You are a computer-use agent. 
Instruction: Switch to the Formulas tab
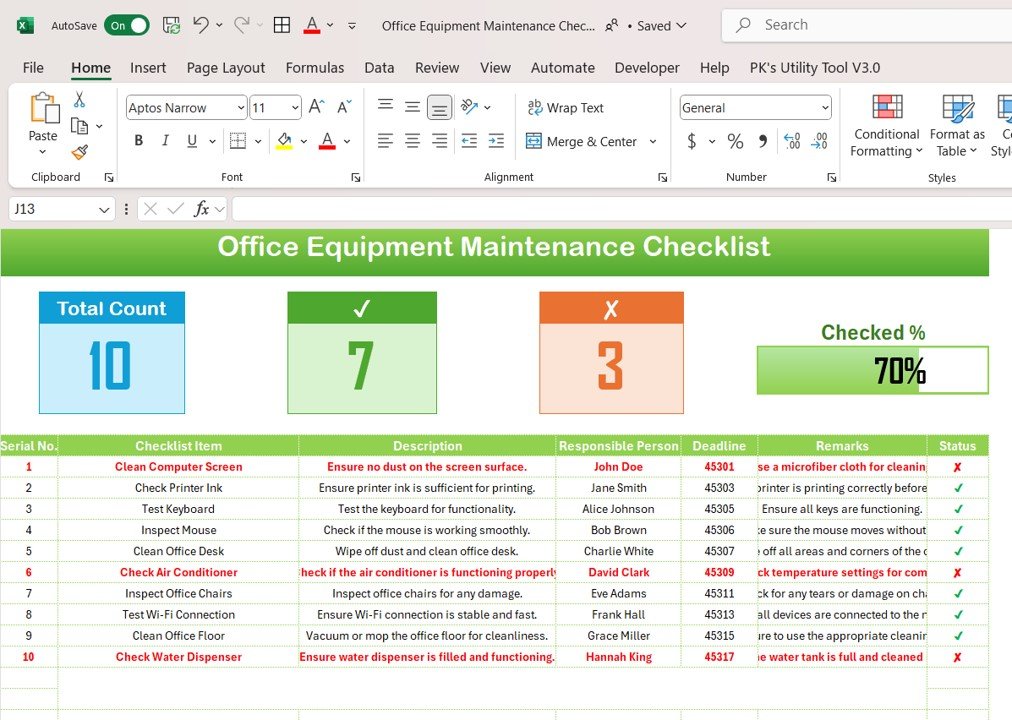315,68
